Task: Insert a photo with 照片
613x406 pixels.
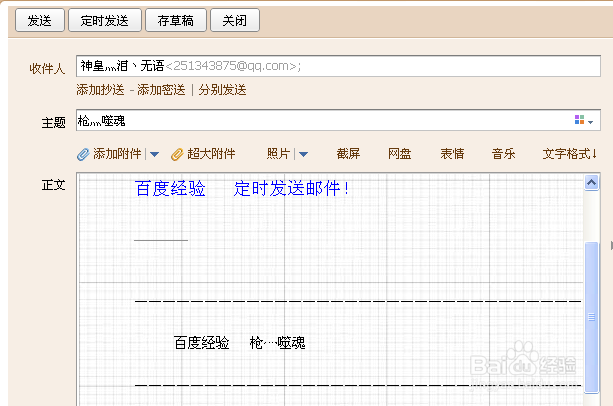Action: [x=278, y=154]
